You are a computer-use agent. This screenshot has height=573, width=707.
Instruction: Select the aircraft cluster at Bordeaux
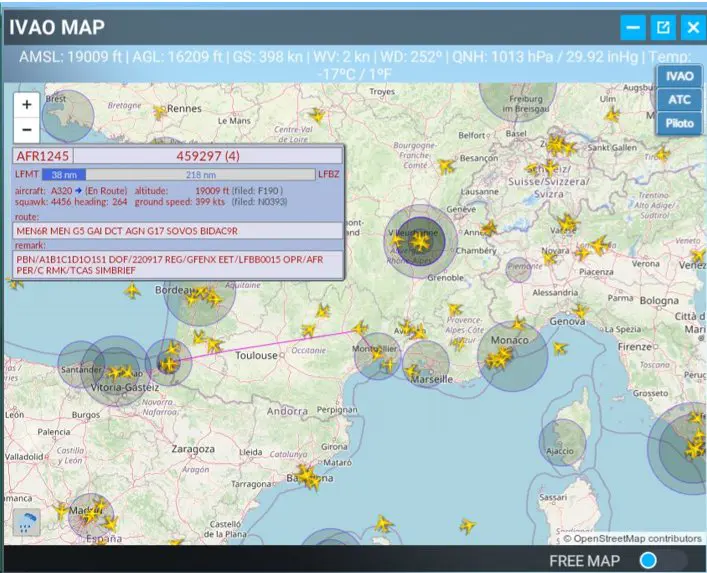[x=204, y=297]
